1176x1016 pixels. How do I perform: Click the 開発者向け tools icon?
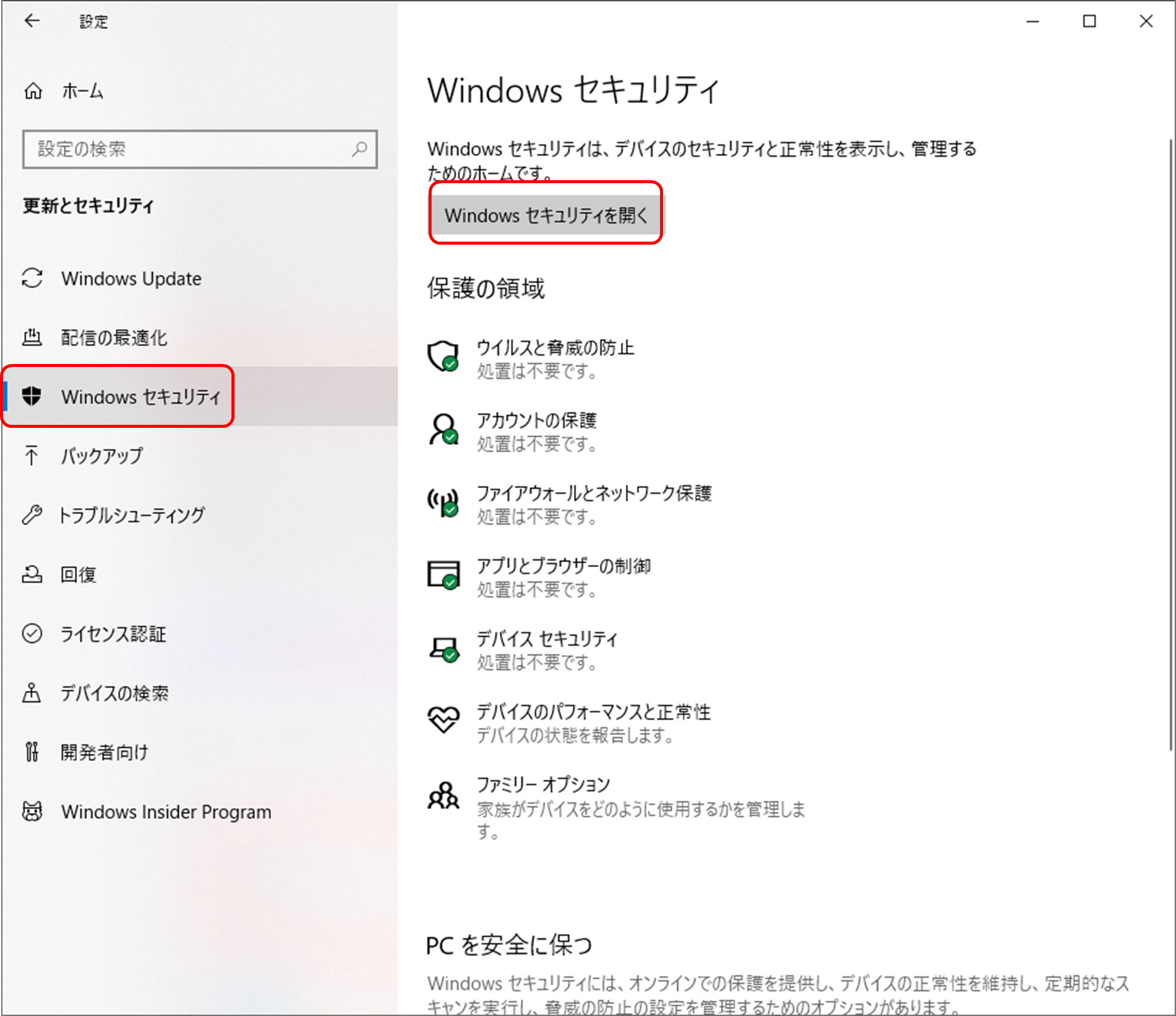point(32,752)
